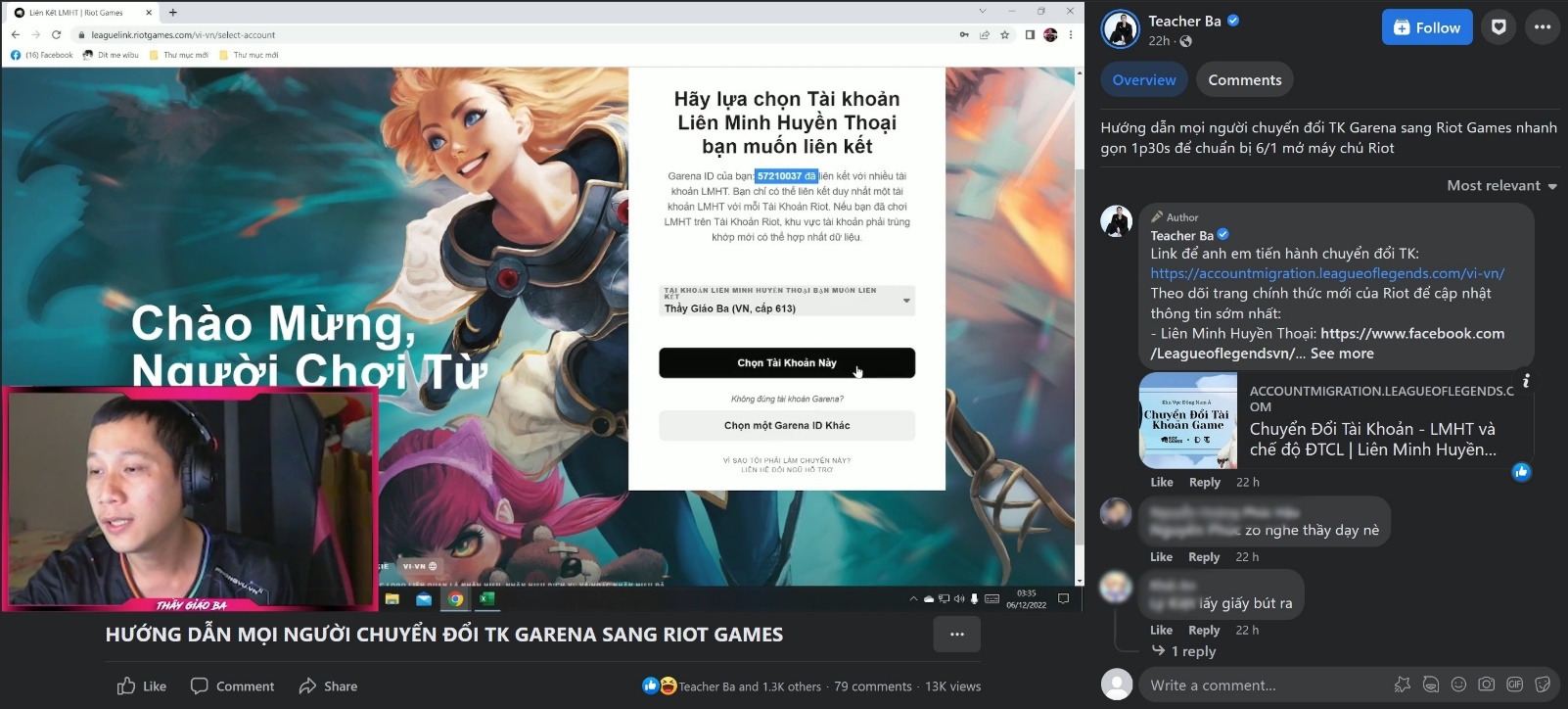Share the video using the Share button

pyautogui.click(x=329, y=686)
